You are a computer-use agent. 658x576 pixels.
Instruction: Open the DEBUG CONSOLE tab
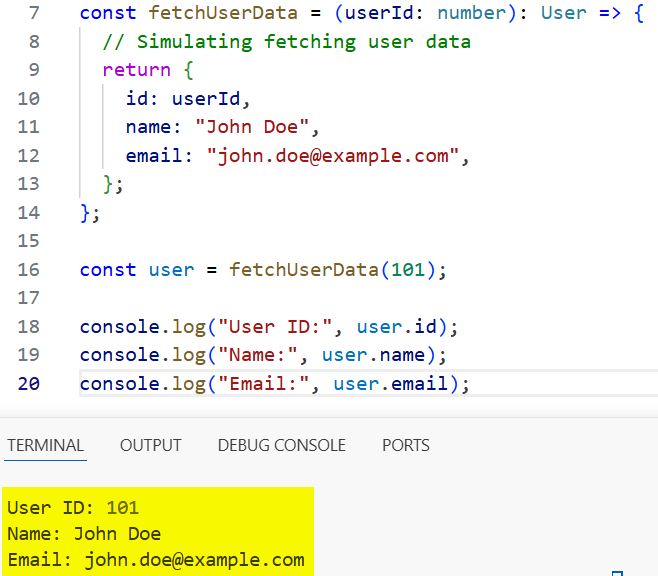(282, 445)
